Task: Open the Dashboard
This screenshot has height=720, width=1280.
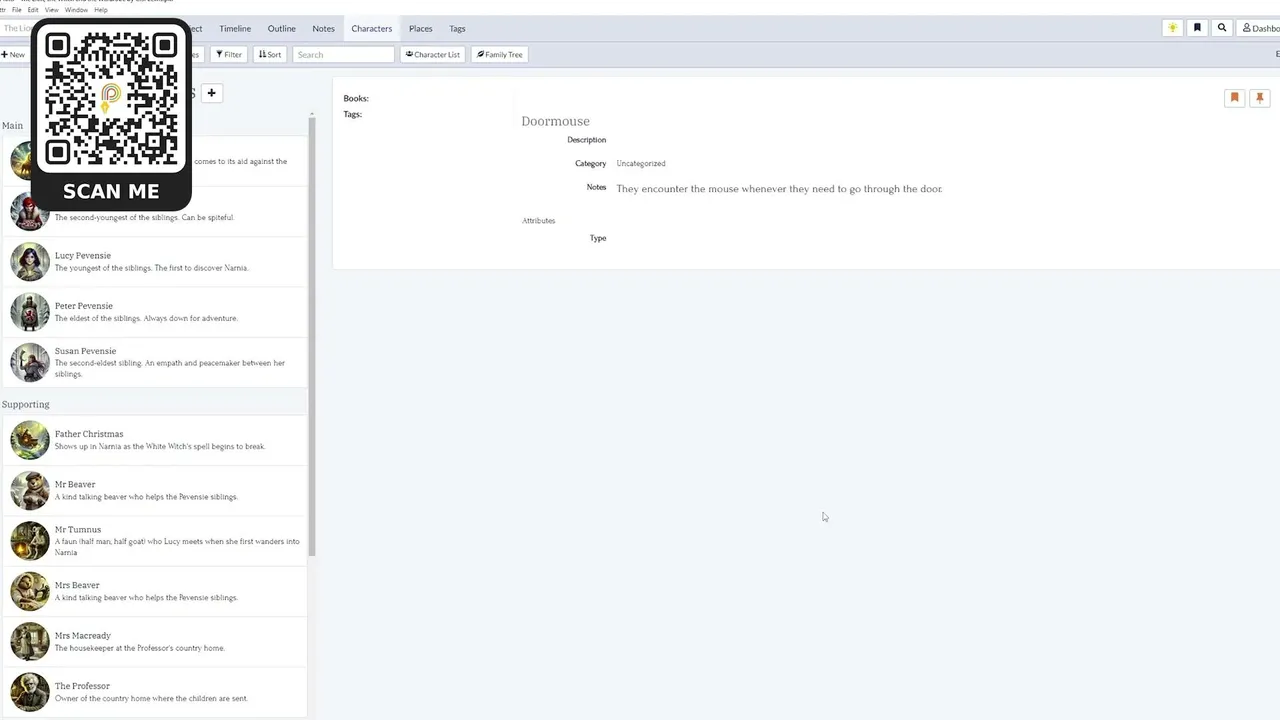Action: [x=1260, y=28]
